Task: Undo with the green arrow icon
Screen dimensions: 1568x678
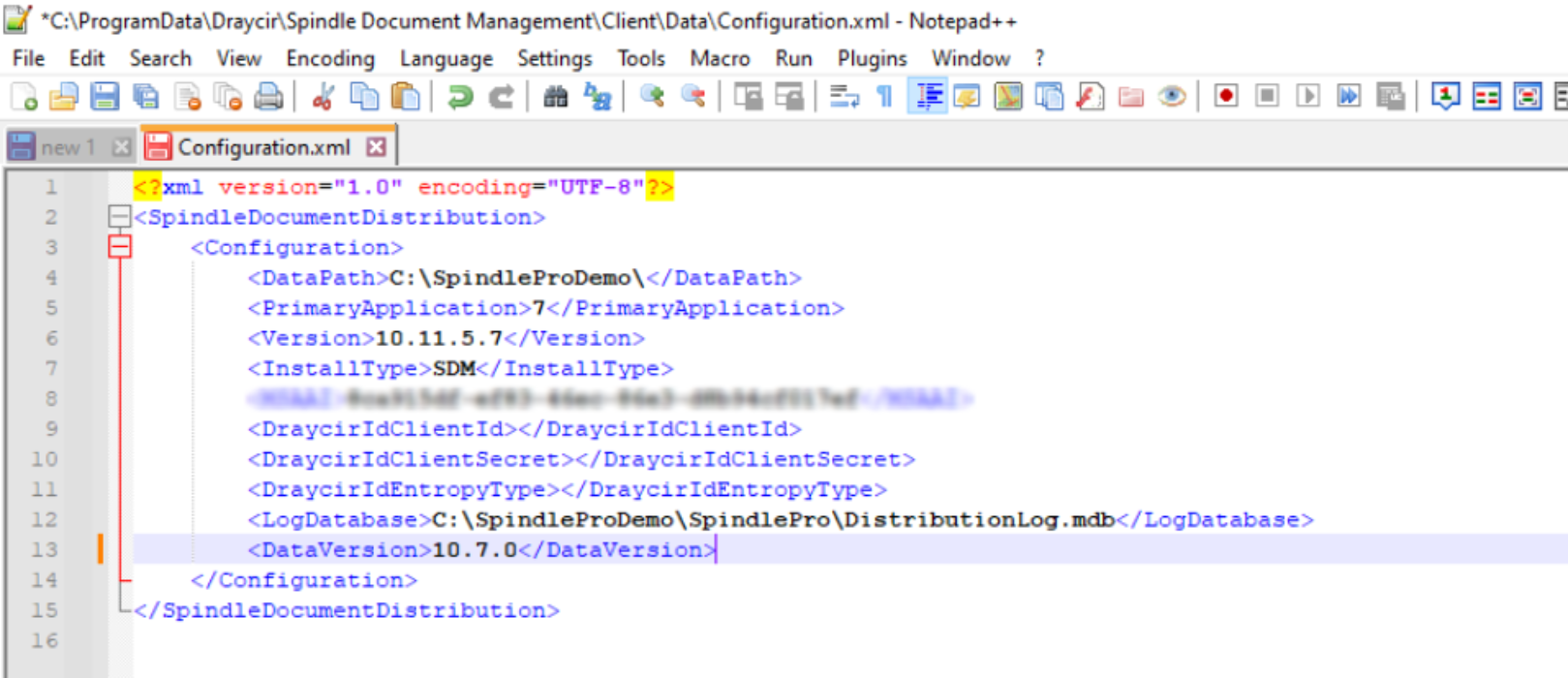Action: click(x=460, y=96)
